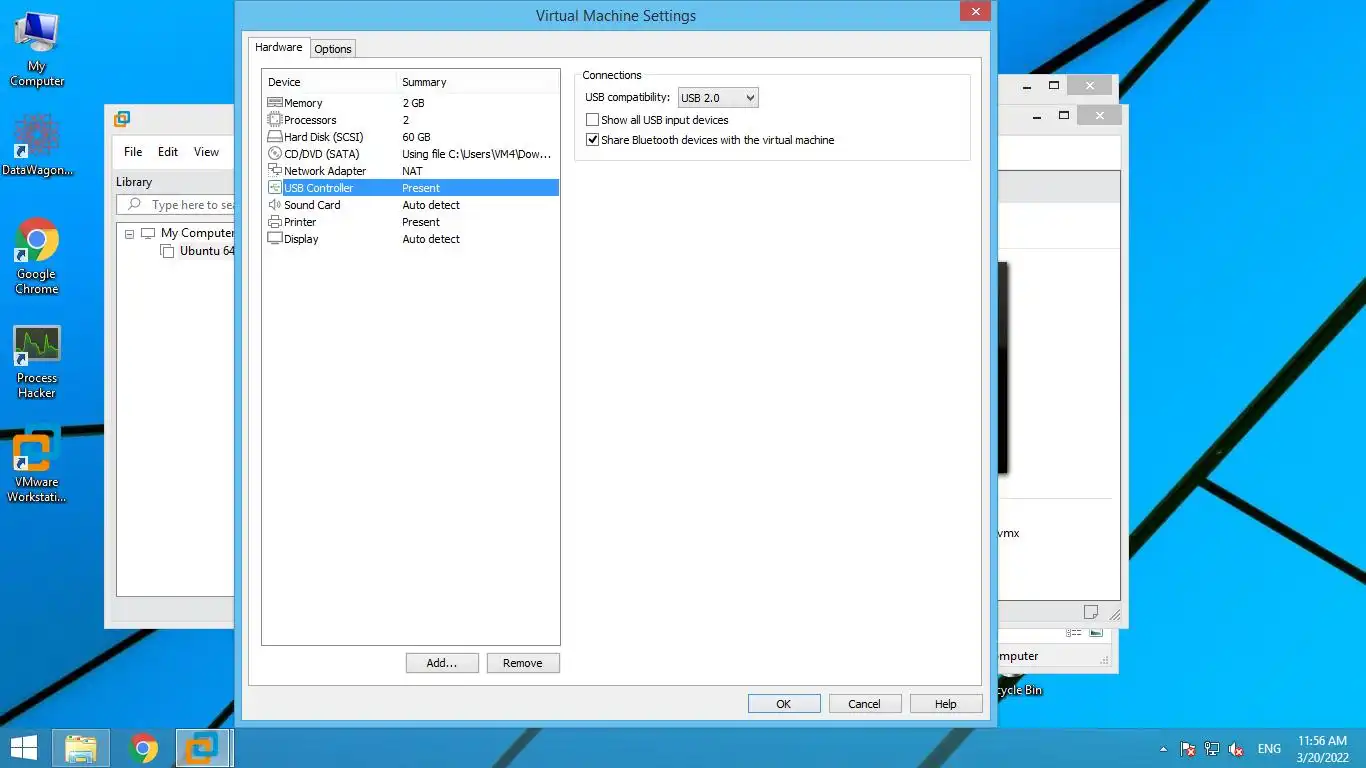Open VMware Workstation desktop shortcut
Image resolution: width=1366 pixels, height=768 pixels.
point(37,465)
